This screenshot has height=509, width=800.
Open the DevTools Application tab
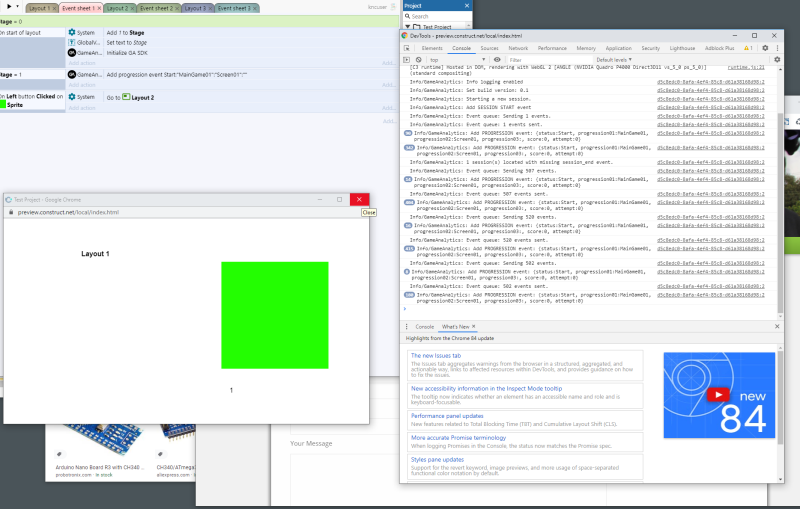click(x=618, y=48)
